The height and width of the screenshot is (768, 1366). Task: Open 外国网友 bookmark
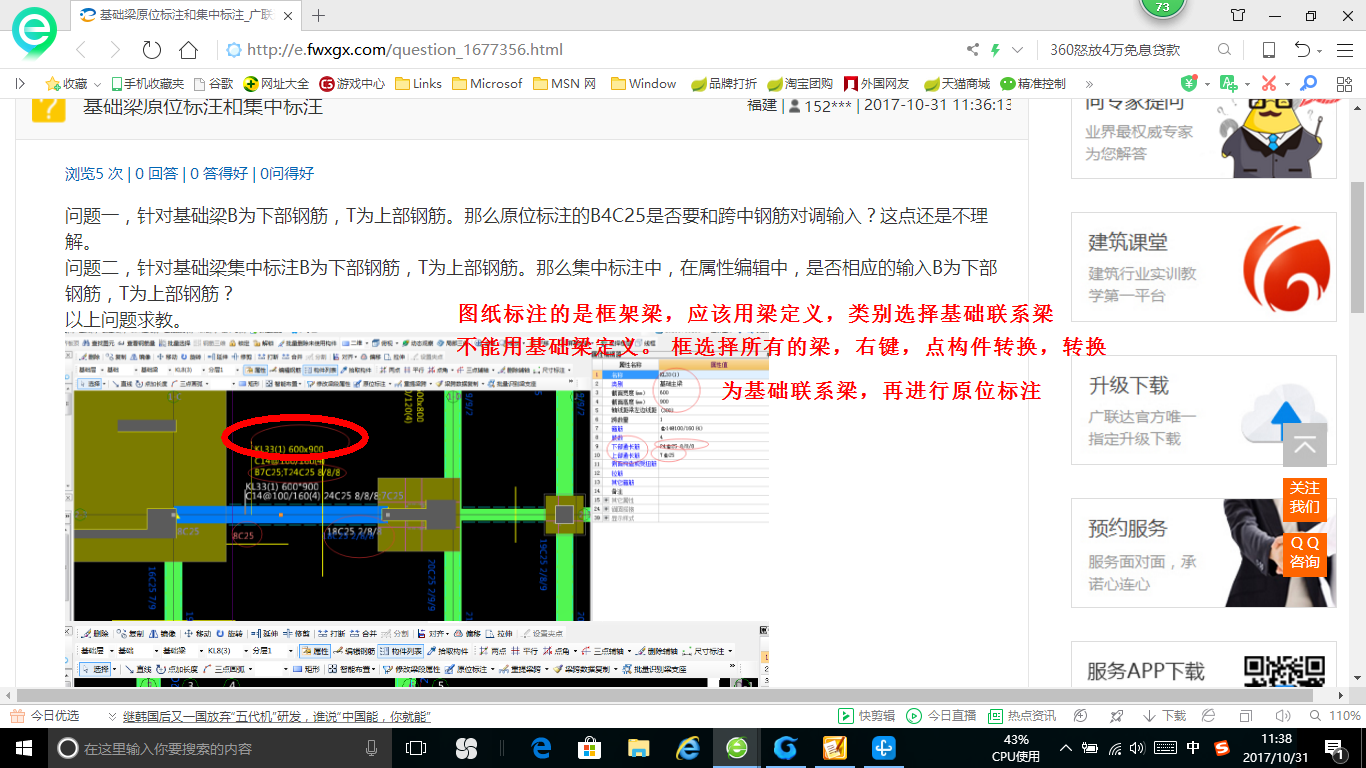tap(877, 84)
